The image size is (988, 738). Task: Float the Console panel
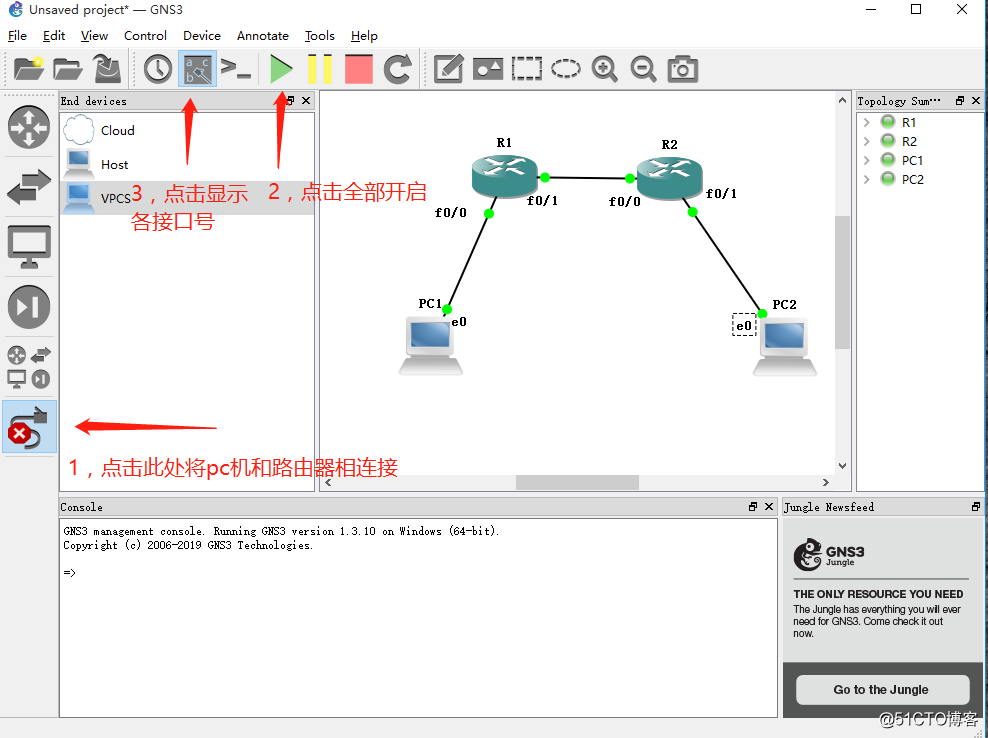pos(752,506)
